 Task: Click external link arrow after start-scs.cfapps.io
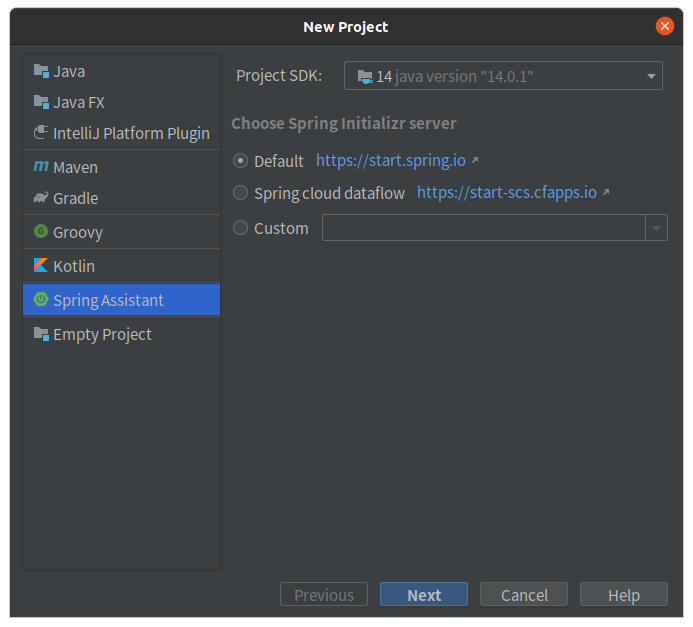pos(606,192)
